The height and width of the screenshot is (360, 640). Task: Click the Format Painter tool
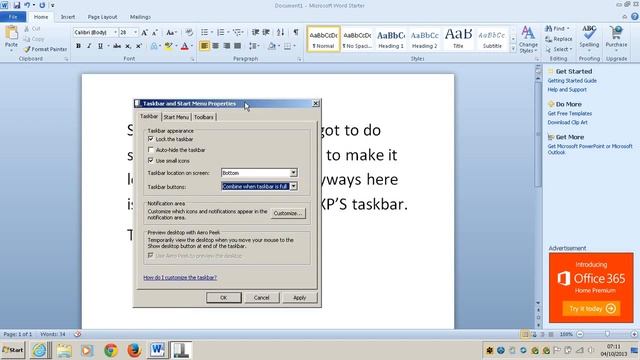[x=45, y=49]
